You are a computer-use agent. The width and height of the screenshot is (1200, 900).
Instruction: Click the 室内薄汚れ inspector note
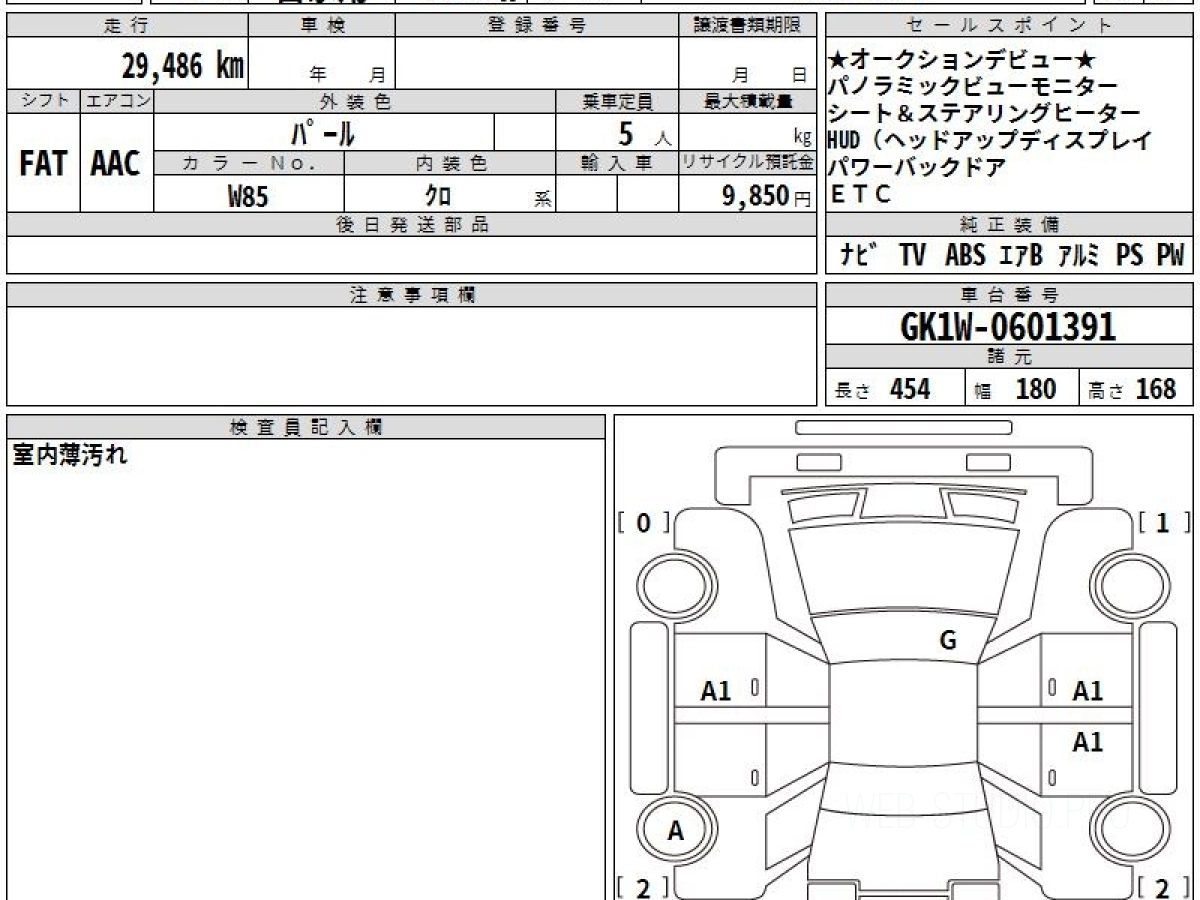pos(70,457)
